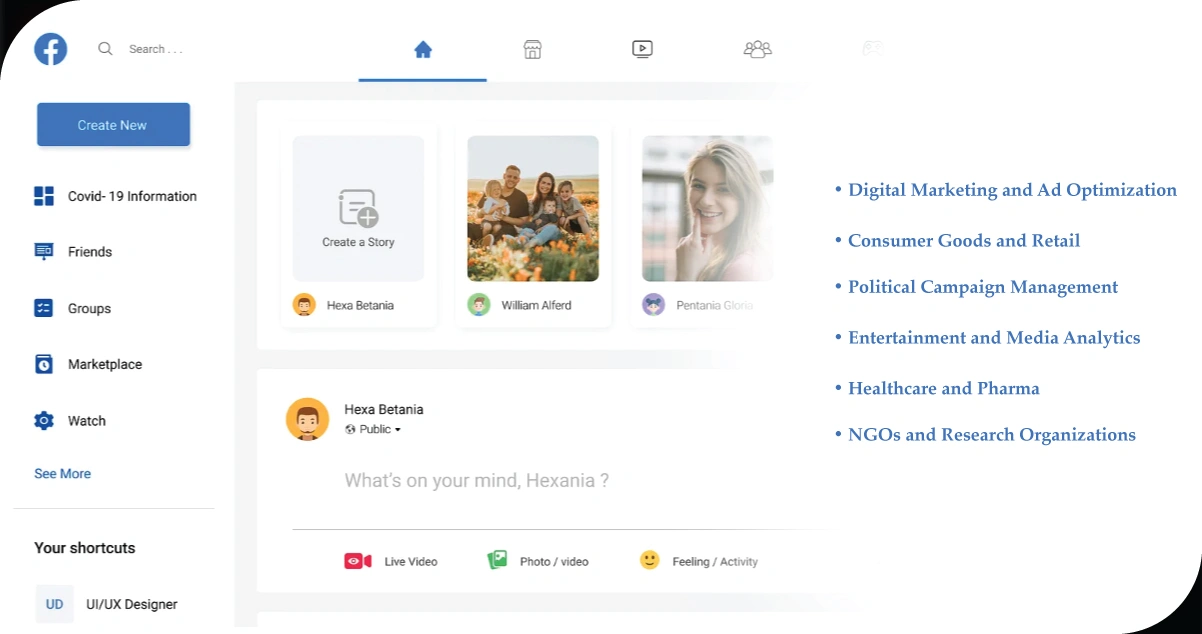Open the Groups people icon in top navigation
The image size is (1202, 634).
click(757, 49)
